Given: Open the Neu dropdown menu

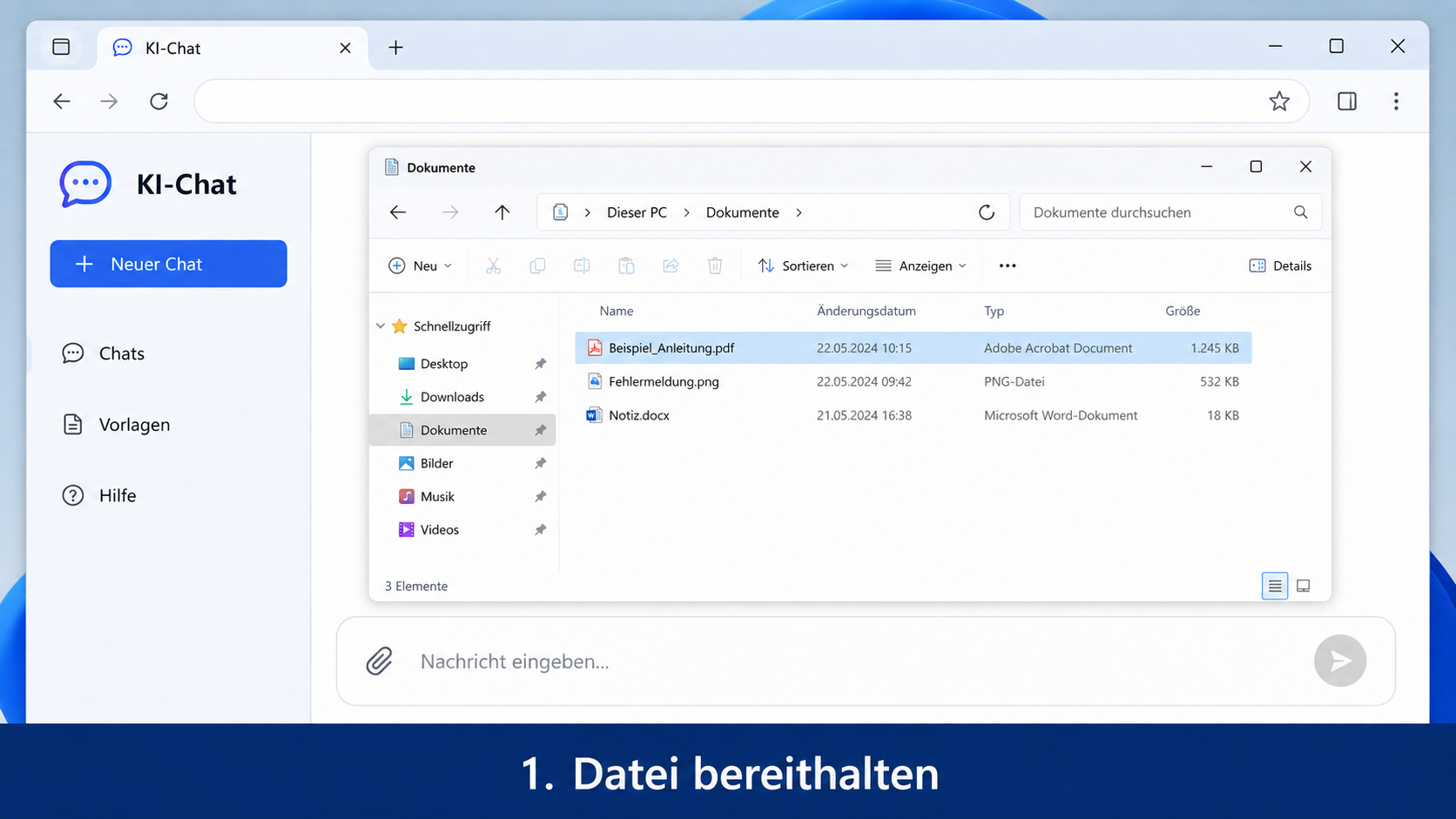Looking at the screenshot, I should [421, 265].
